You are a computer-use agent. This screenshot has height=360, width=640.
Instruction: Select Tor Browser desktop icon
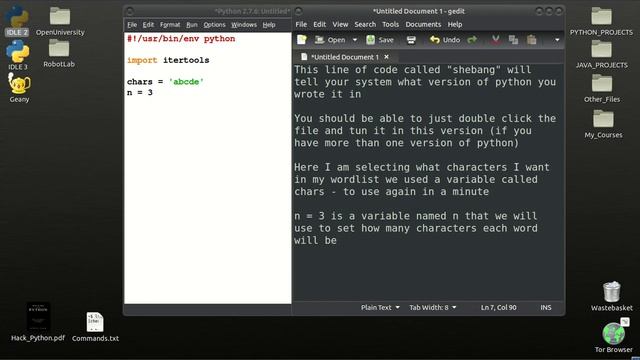[x=613, y=336]
